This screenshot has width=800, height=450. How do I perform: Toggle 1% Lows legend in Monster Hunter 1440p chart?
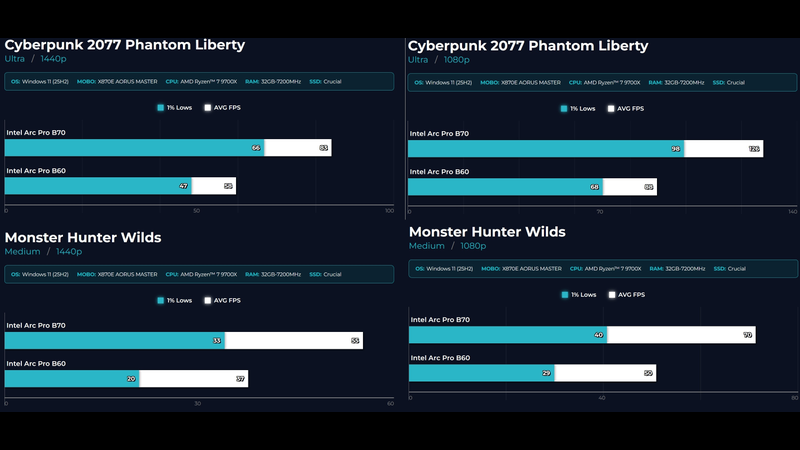[x=175, y=299]
